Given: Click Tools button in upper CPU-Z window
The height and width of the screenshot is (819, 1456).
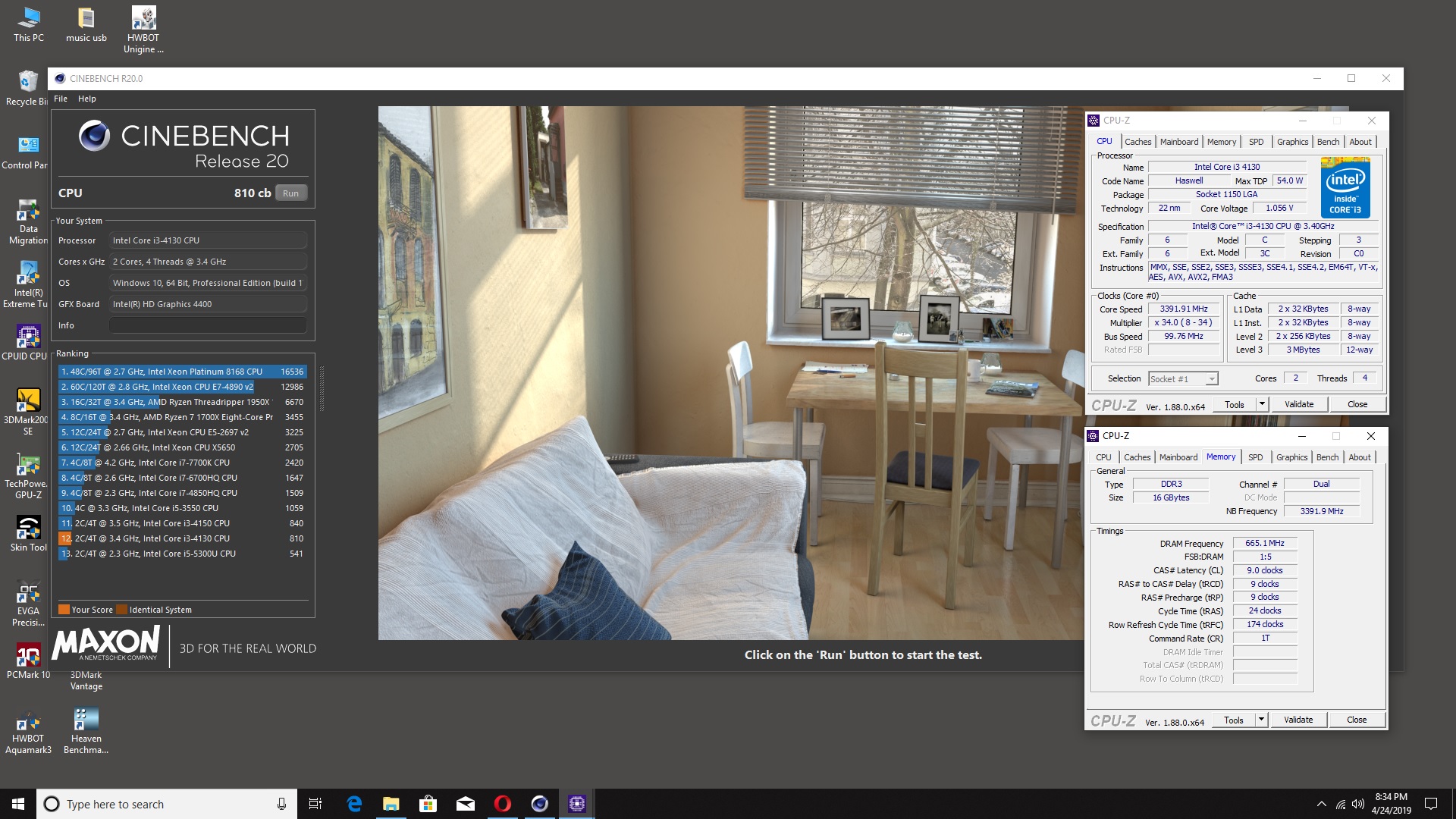Looking at the screenshot, I should click(1235, 405).
